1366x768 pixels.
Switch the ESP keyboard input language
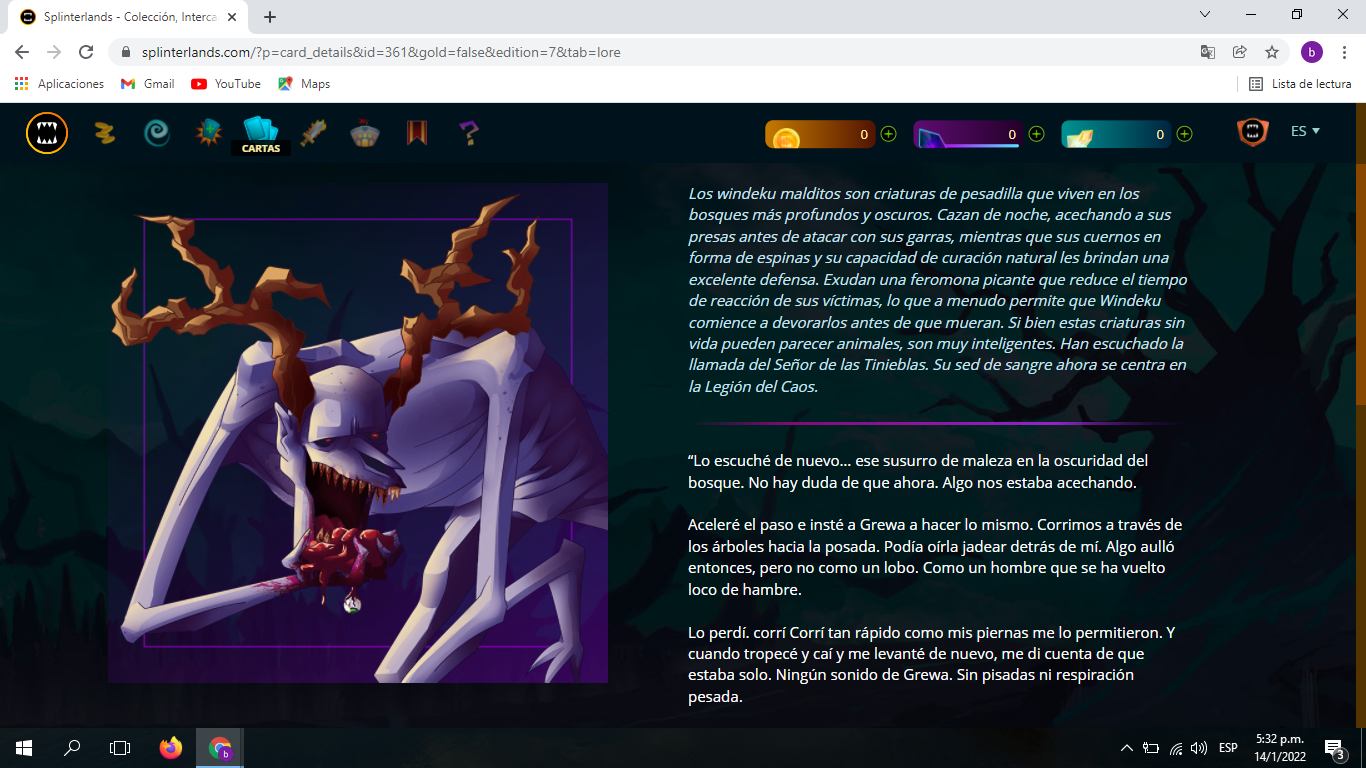(x=1228, y=748)
